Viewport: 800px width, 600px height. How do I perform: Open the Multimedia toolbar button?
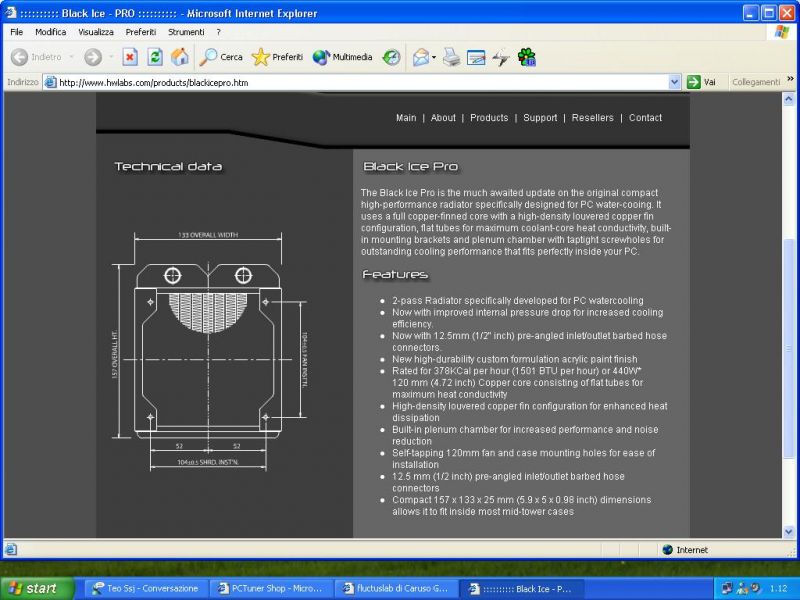[x=342, y=57]
